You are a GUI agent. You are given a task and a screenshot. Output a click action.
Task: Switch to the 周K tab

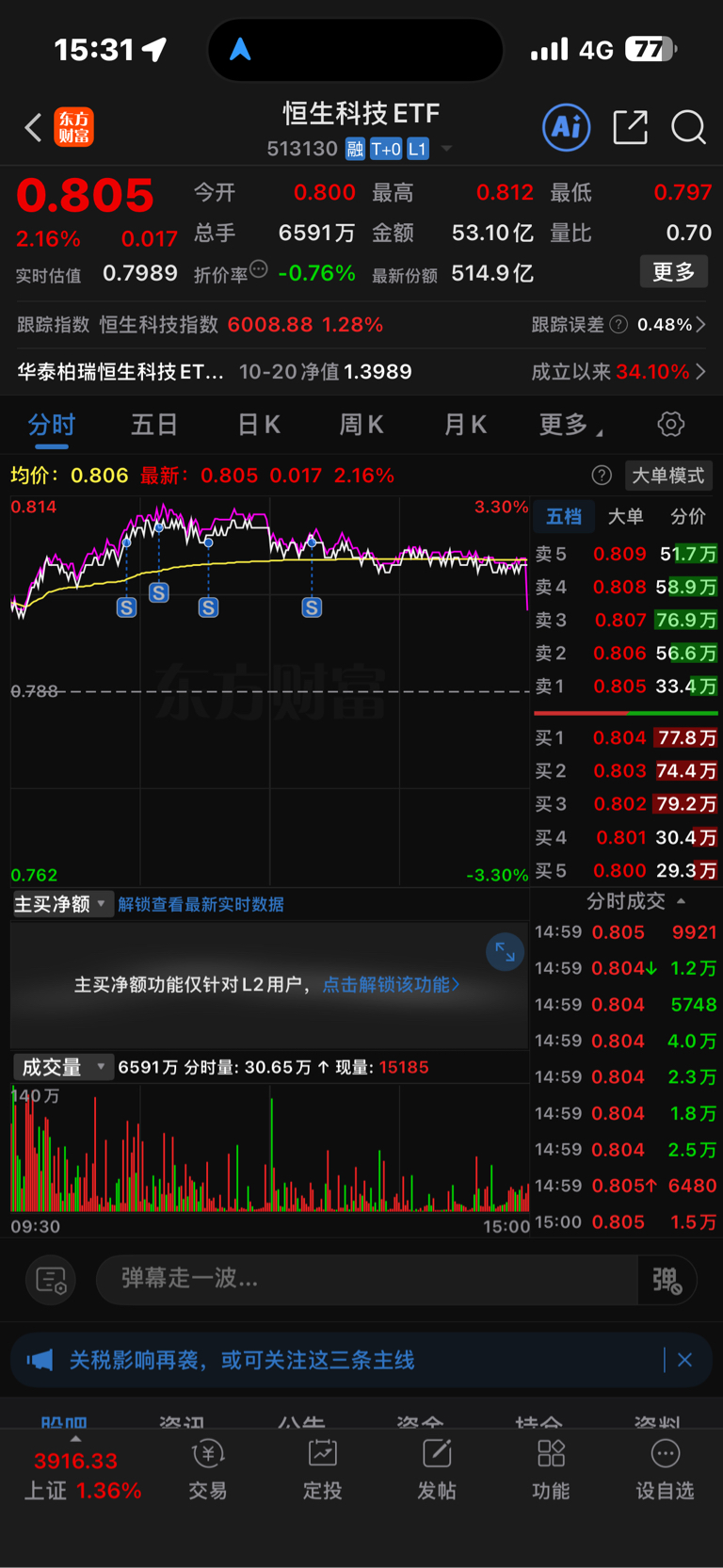(x=361, y=425)
